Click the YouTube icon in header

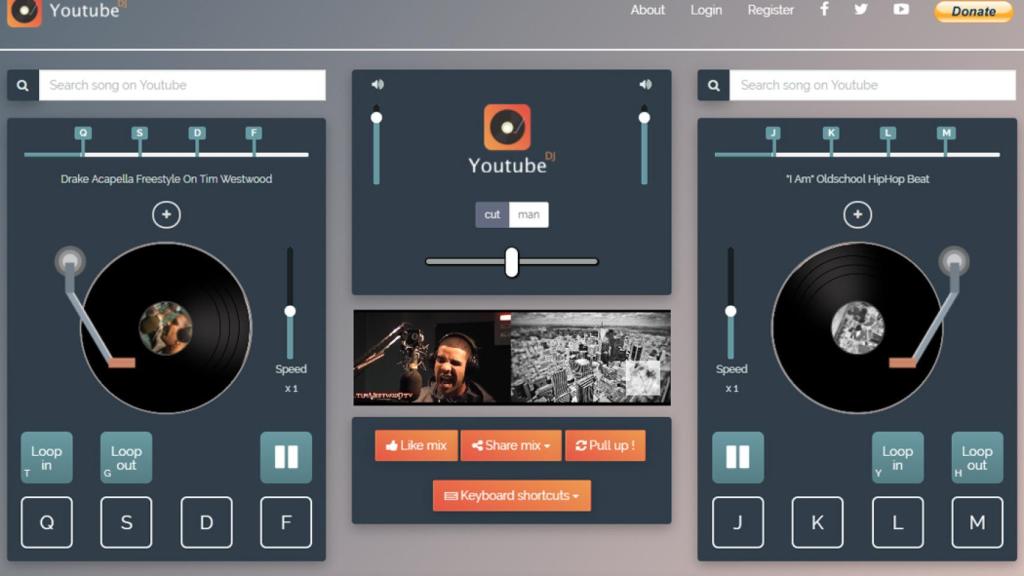click(x=901, y=10)
